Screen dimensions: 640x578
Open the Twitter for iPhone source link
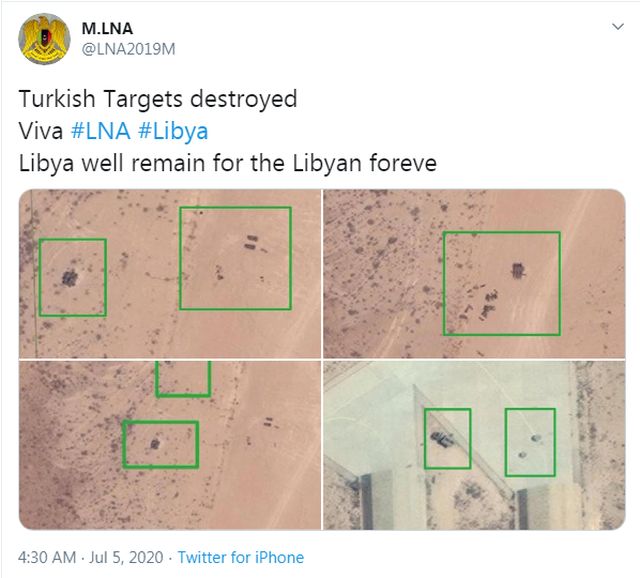[241, 557]
